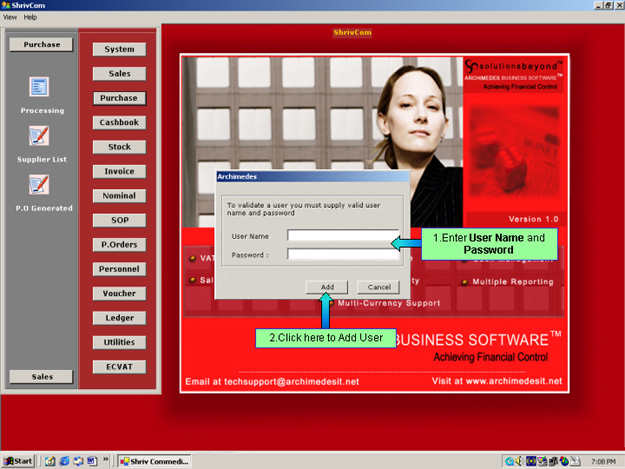The height and width of the screenshot is (469, 625).
Task: Click the first quick launch icon beside Start
Action: click(50, 461)
